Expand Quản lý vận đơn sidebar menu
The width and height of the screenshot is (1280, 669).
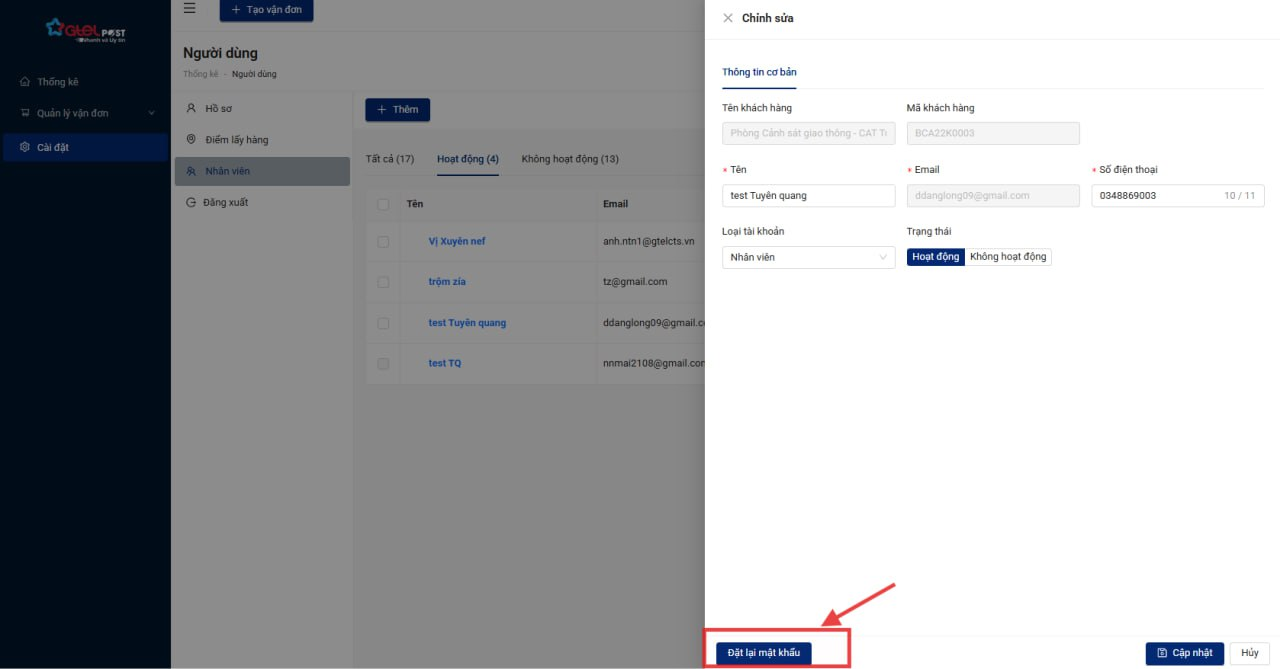[x=85, y=113]
